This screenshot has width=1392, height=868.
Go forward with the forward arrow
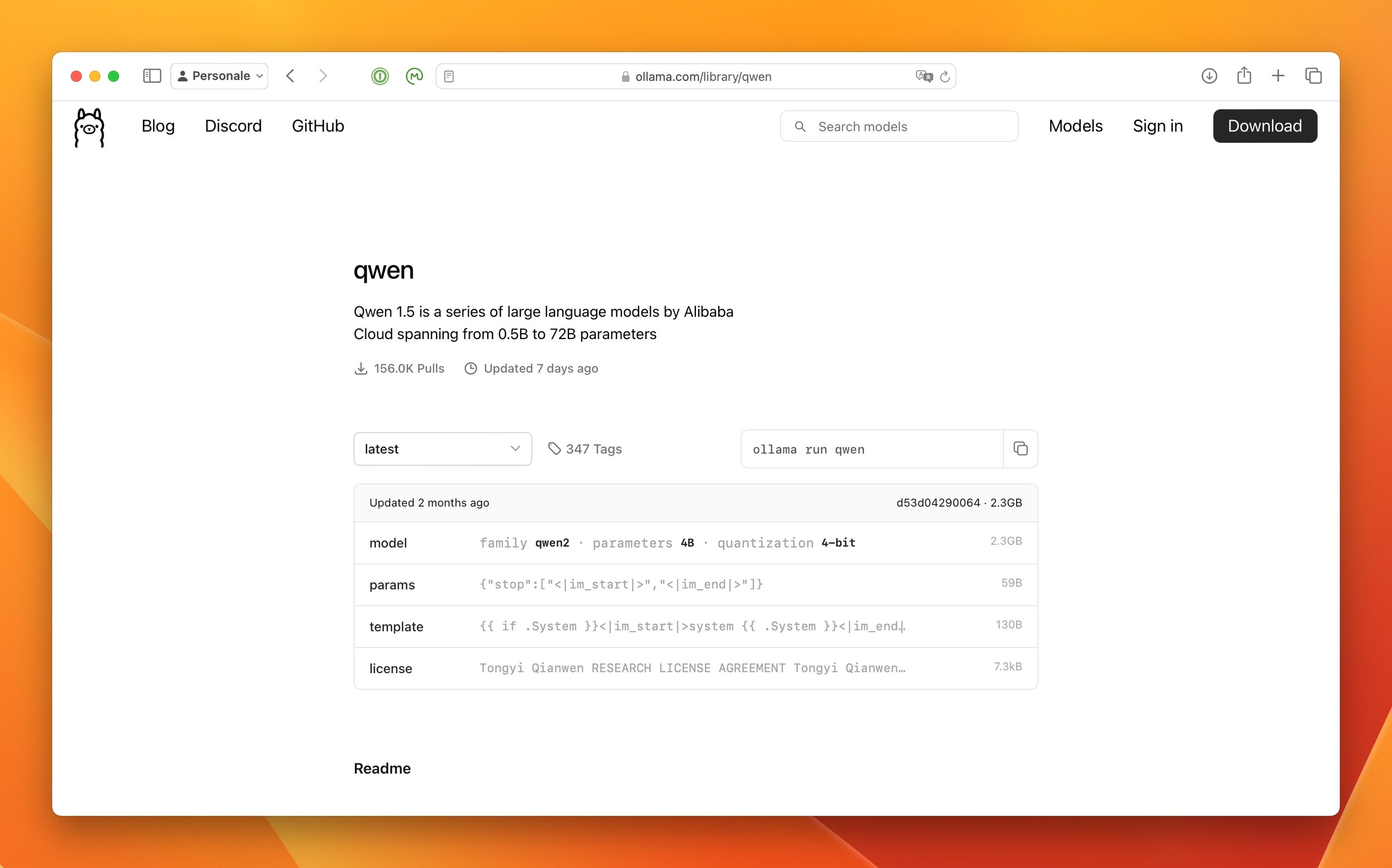(x=323, y=76)
